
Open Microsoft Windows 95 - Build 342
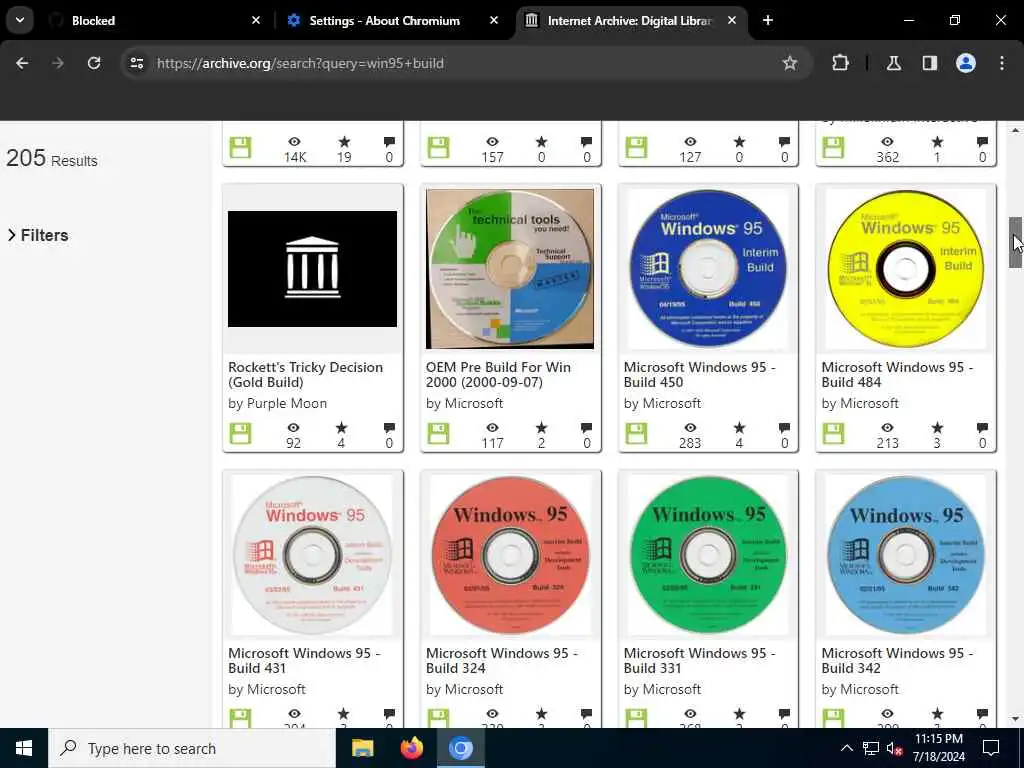pos(897,661)
